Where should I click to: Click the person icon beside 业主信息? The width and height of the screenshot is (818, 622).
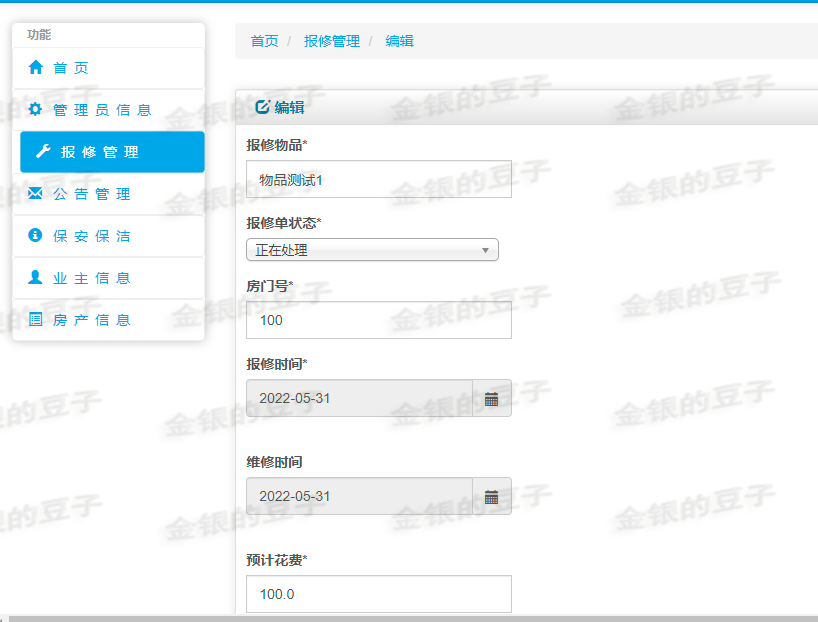(x=34, y=278)
